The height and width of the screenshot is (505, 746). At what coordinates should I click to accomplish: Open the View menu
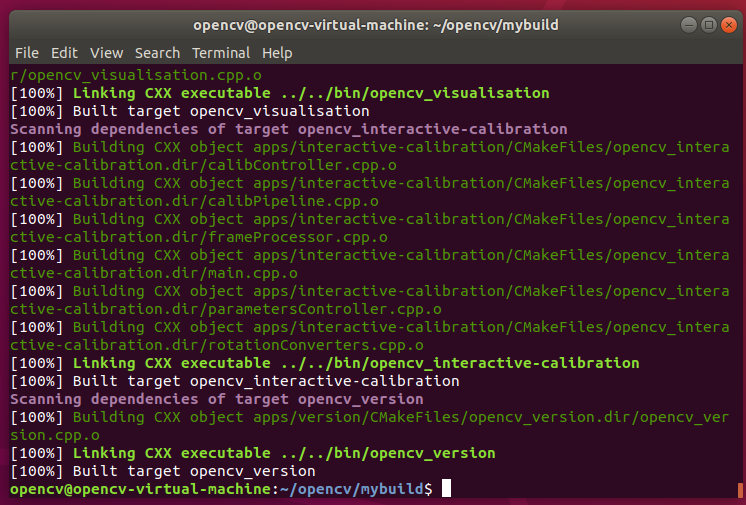pyautogui.click(x=107, y=53)
